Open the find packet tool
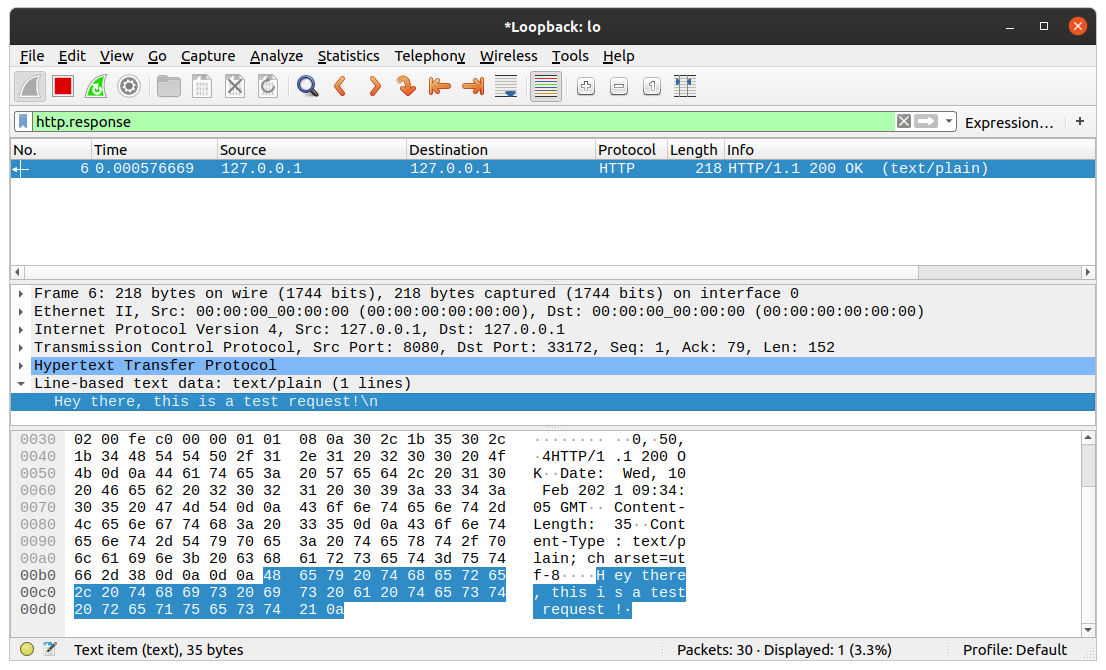The image size is (1106, 670). tap(306, 86)
